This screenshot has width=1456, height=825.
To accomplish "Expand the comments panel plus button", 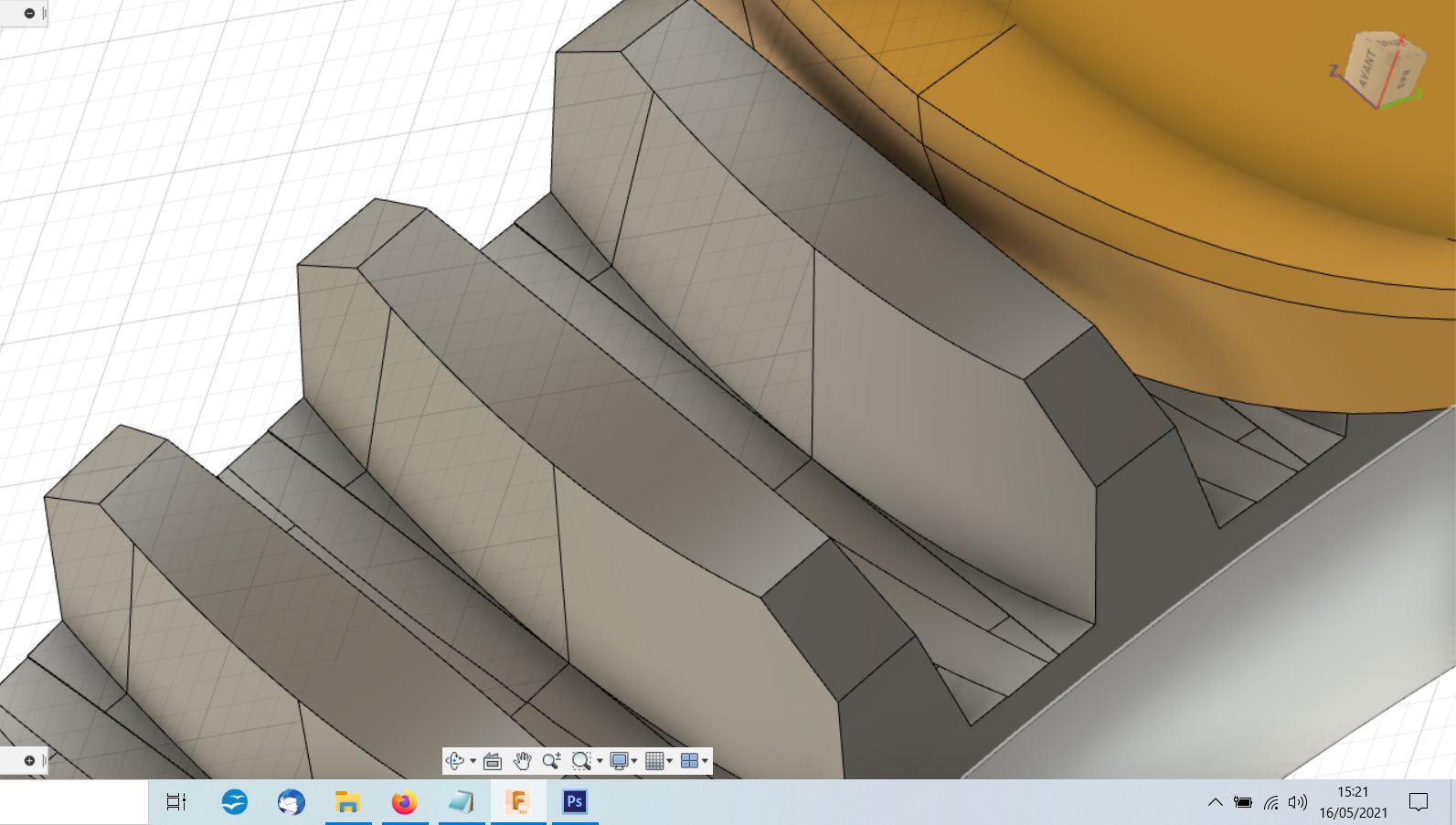I will coord(29,760).
